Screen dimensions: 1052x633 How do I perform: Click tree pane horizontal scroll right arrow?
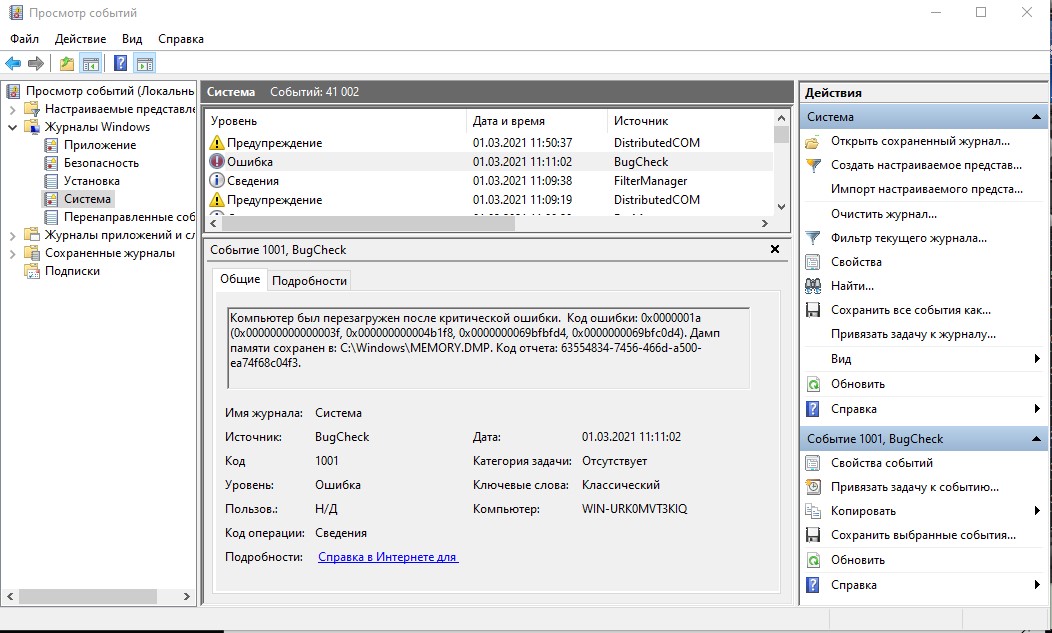(187, 596)
